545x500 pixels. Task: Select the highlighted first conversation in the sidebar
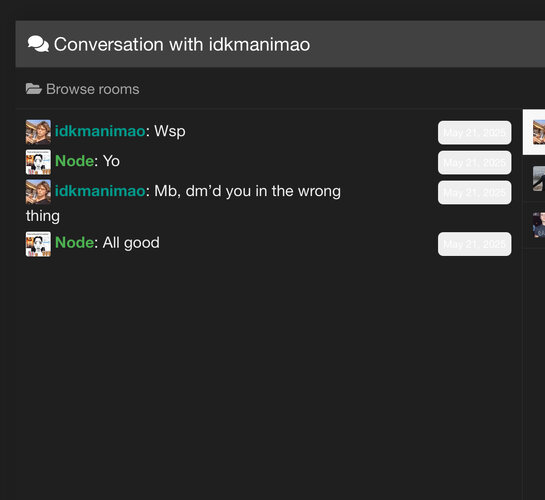pos(534,132)
